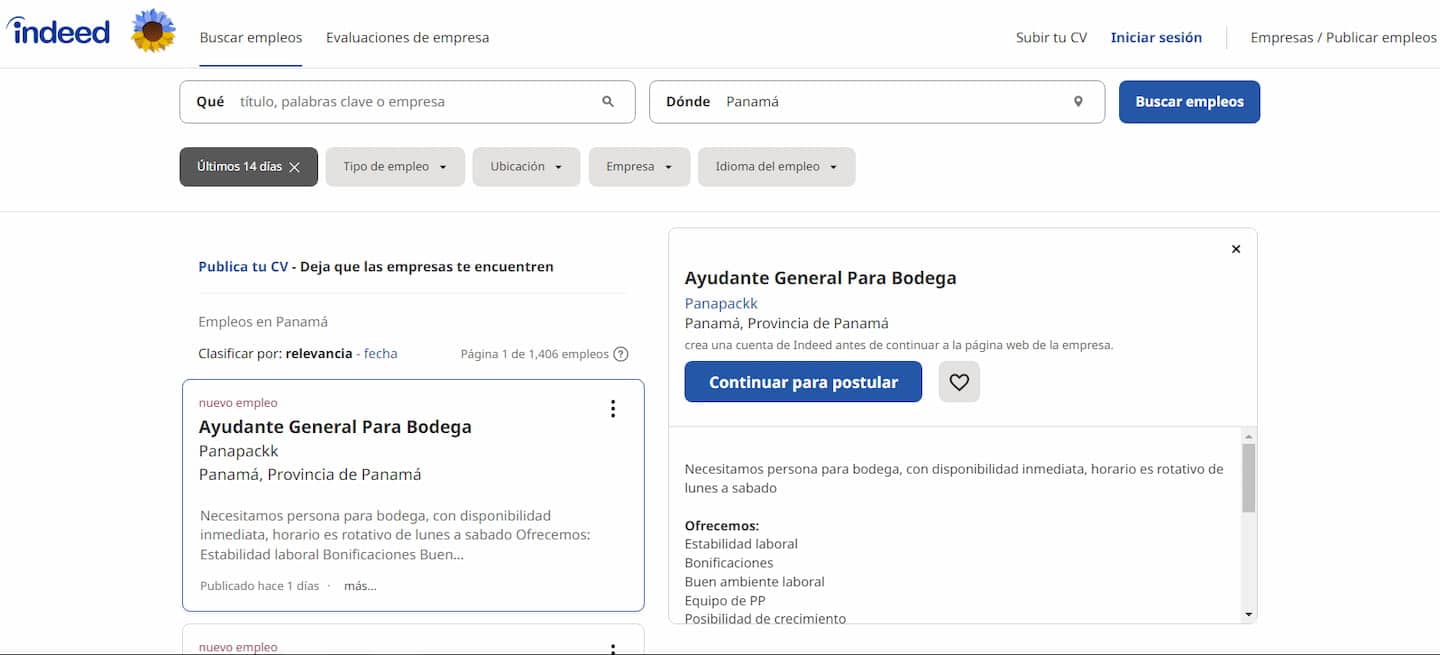Image resolution: width=1440 pixels, height=655 pixels.
Task: Click the location pin icon in Dónde field
Action: click(1078, 102)
